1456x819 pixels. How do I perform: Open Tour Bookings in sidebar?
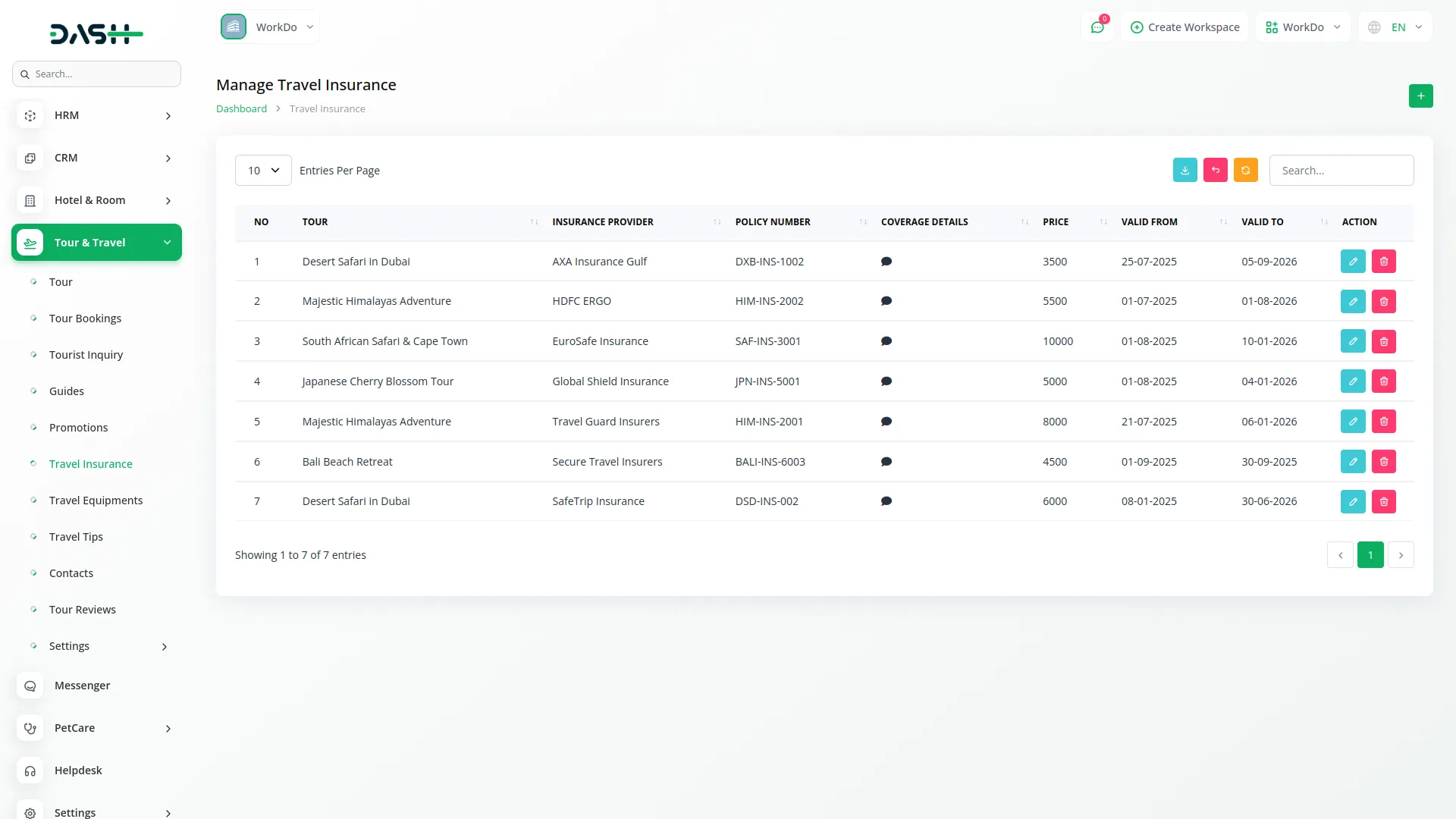85,318
